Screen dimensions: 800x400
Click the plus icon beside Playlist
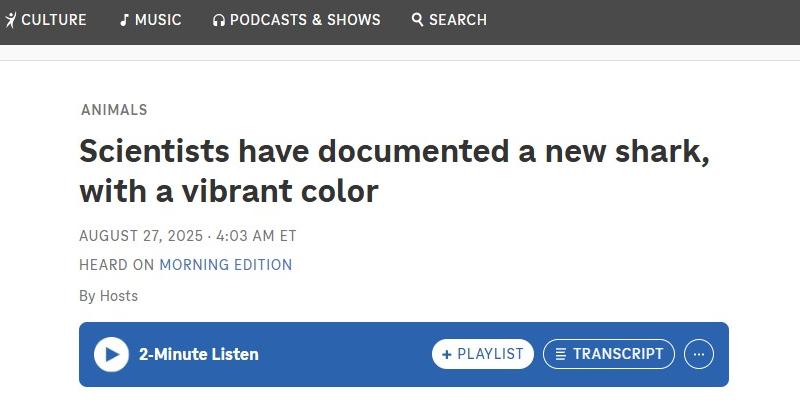coord(447,354)
